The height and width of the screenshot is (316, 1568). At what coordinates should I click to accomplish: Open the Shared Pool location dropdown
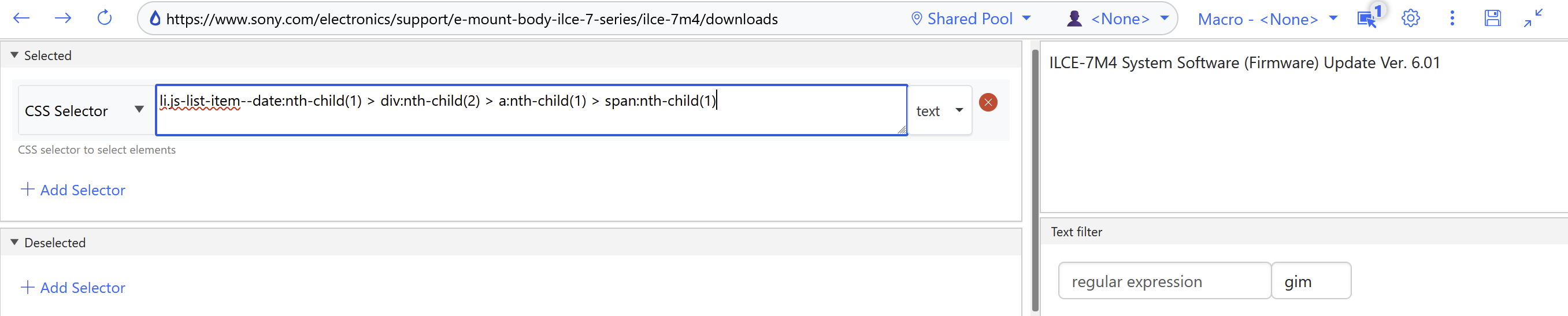(x=970, y=19)
